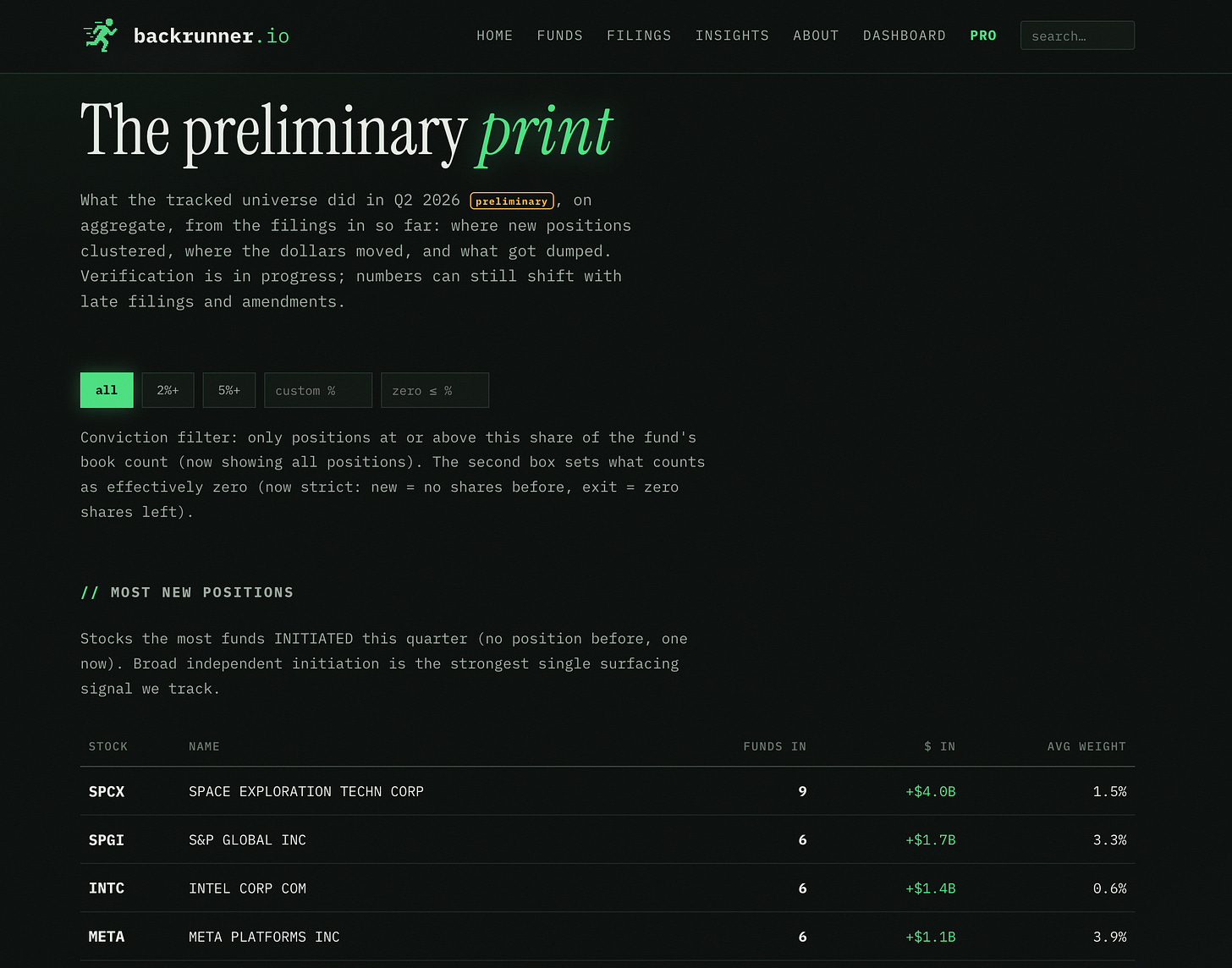Click META PLATFORMS INC name
This screenshot has height=968, width=1232.
pos(264,937)
